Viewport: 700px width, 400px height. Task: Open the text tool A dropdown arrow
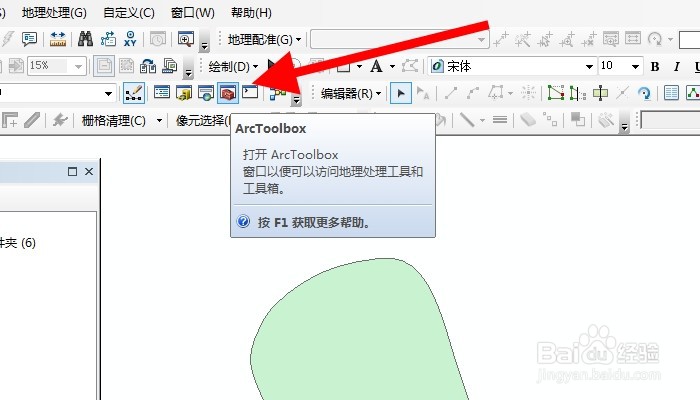[x=392, y=67]
